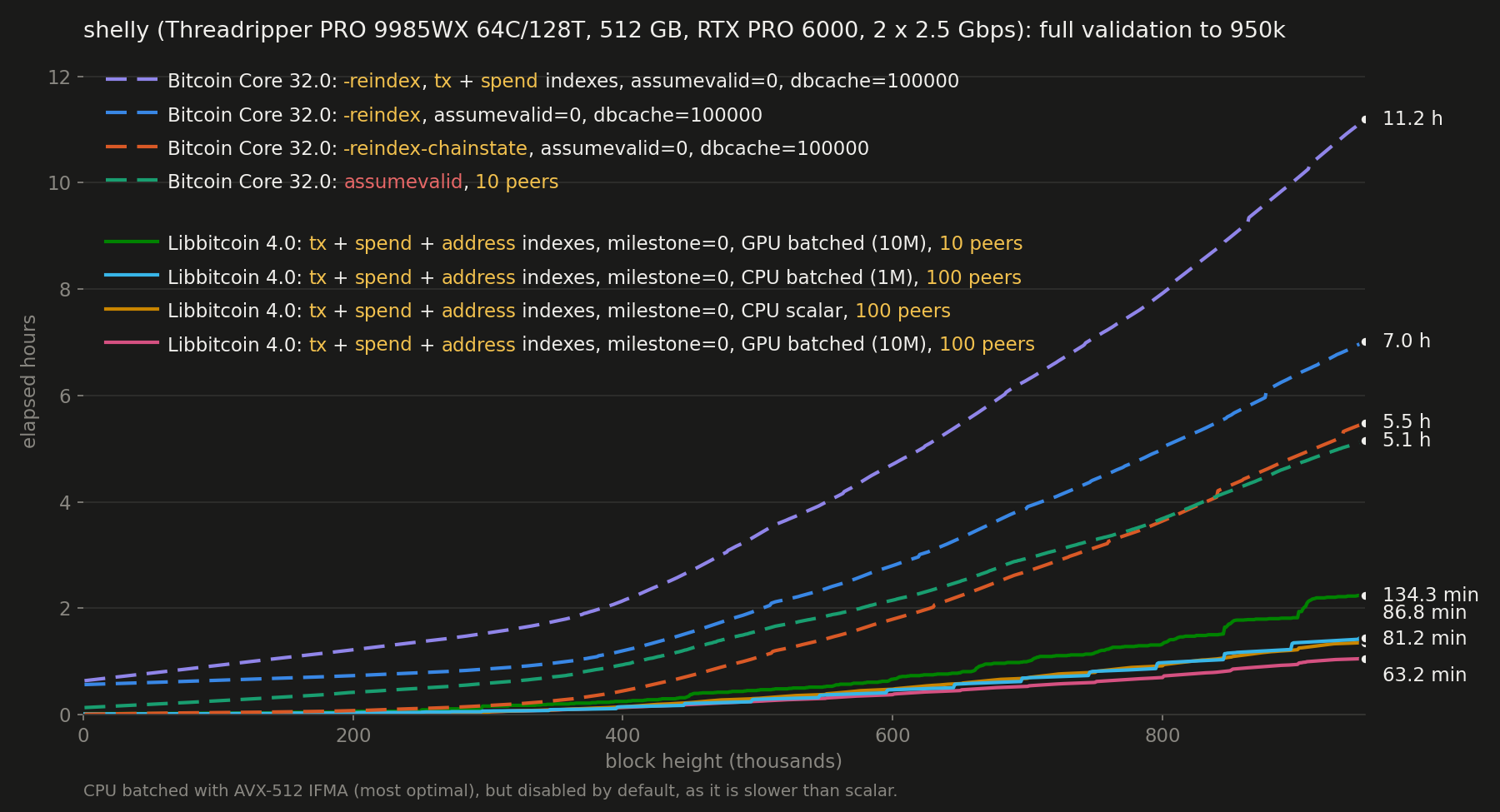Click the '7.0 h' end label

[1407, 341]
